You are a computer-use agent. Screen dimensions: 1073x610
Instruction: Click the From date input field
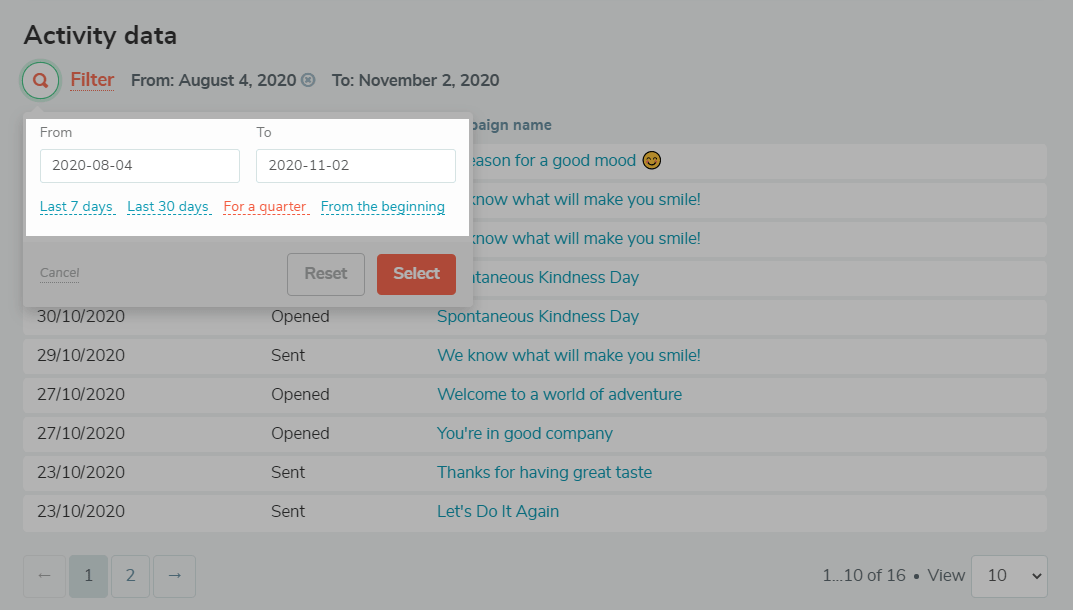[140, 166]
